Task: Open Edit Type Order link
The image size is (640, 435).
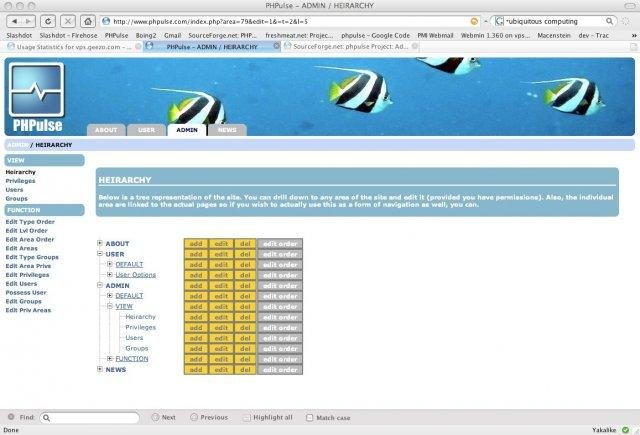Action: pyautogui.click(x=30, y=222)
